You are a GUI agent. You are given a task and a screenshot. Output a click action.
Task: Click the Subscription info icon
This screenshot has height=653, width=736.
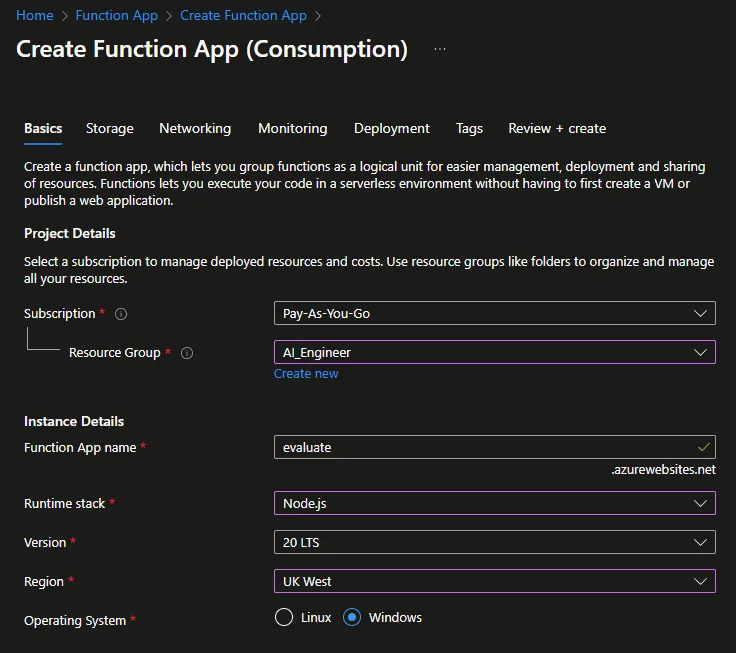click(x=121, y=314)
